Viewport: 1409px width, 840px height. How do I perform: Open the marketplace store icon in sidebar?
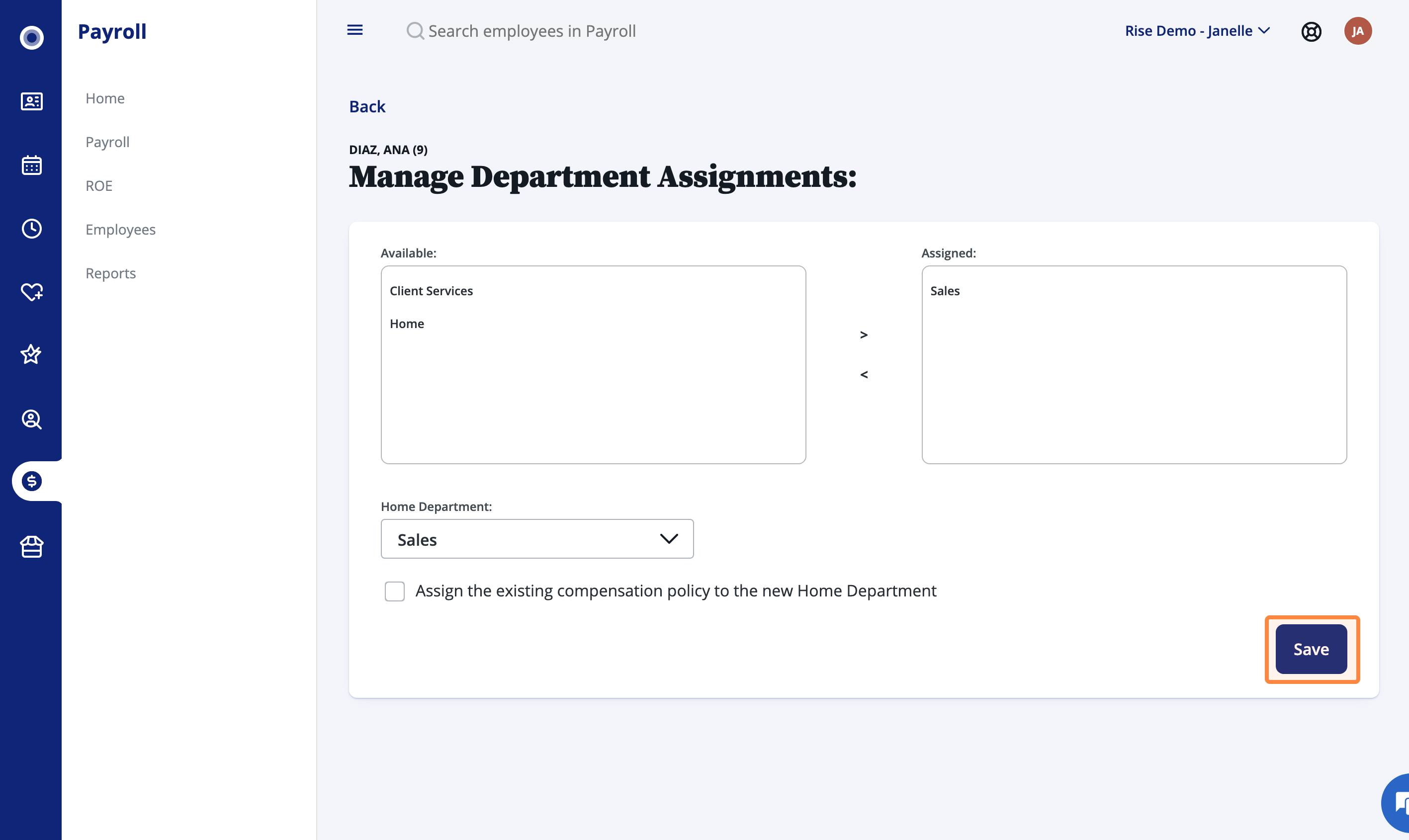point(32,547)
